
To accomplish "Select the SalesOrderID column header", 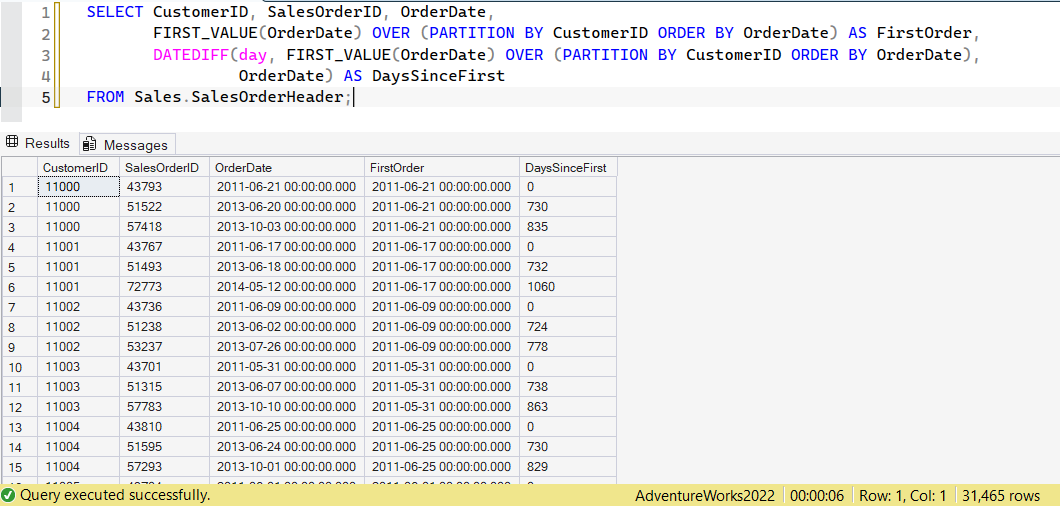I will [x=164, y=167].
